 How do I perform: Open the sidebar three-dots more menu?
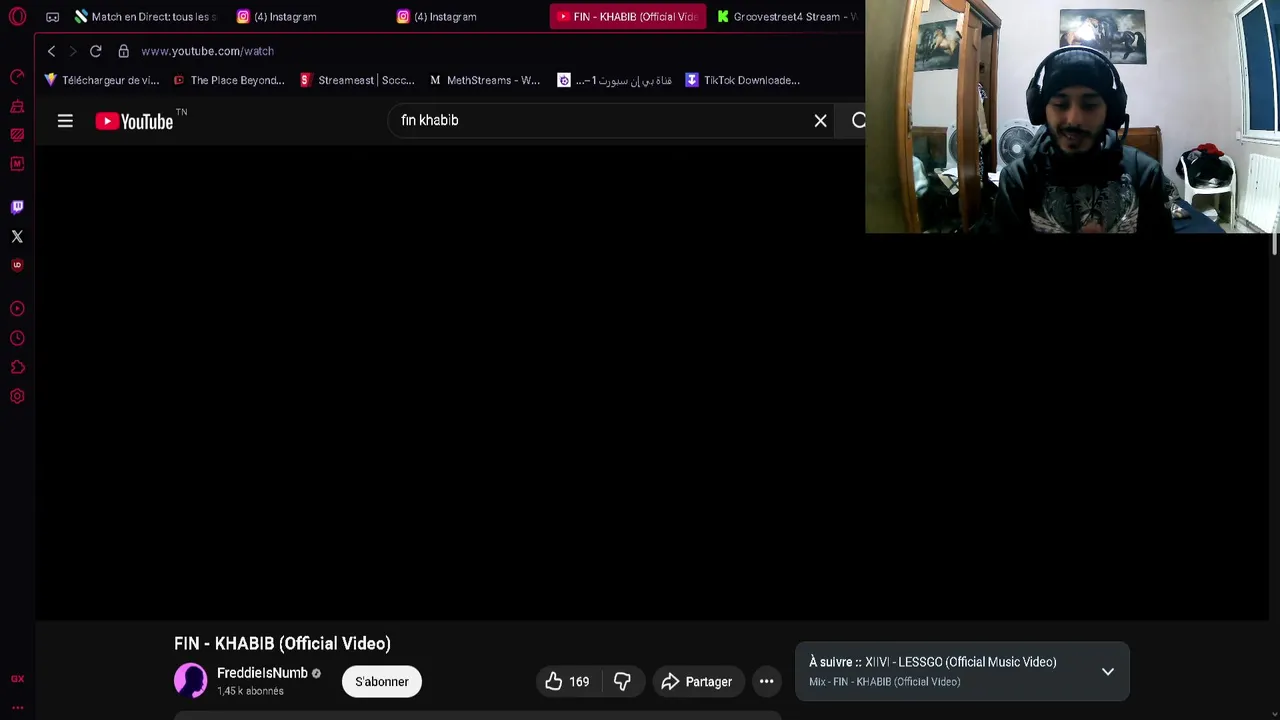(x=17, y=707)
